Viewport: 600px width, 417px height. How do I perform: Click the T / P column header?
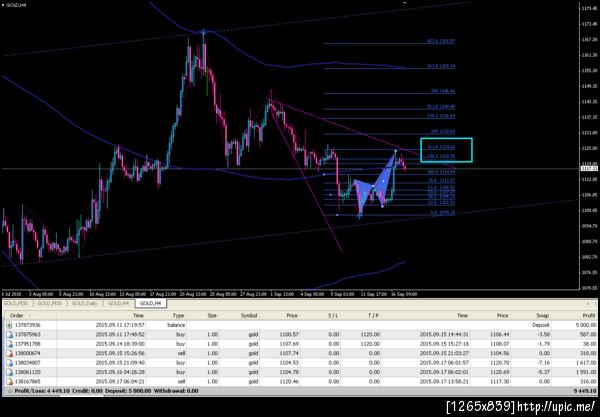(373, 316)
